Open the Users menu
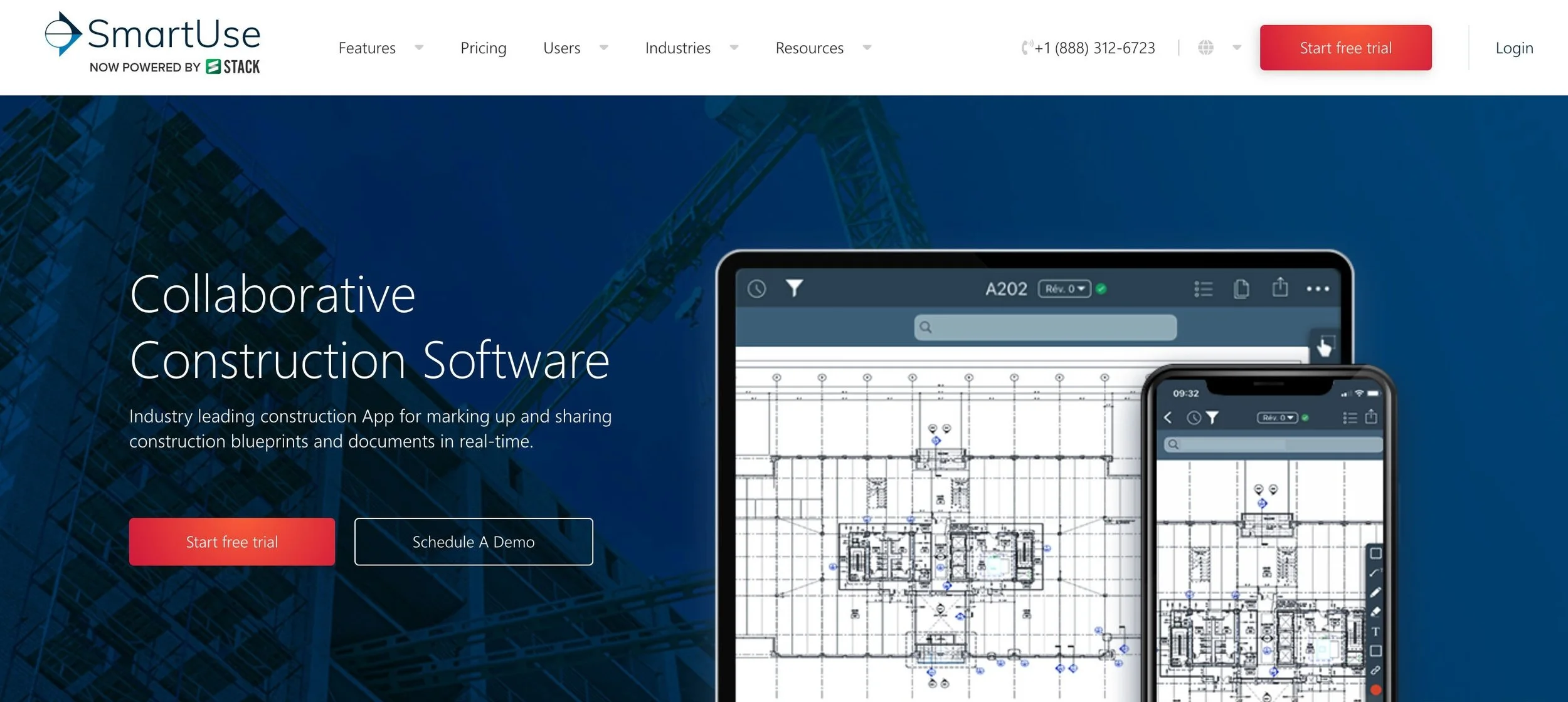 coord(561,48)
